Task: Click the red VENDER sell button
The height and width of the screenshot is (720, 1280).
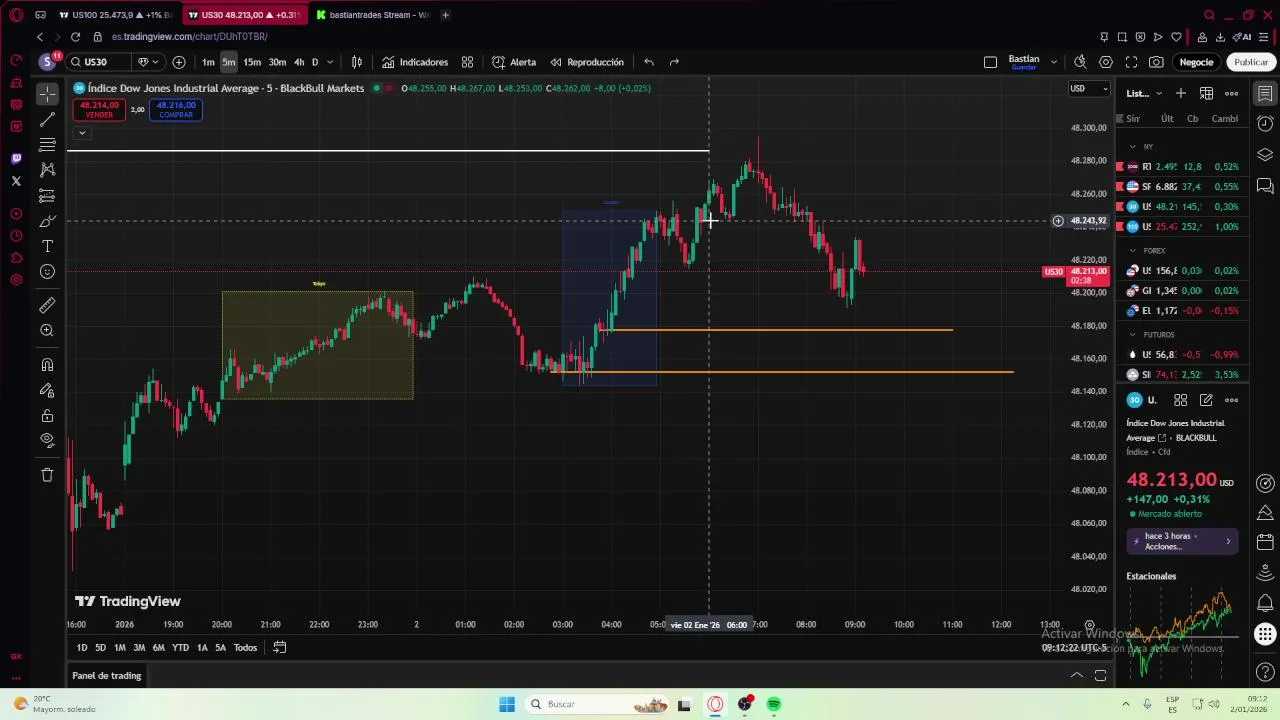Action: click(x=99, y=109)
